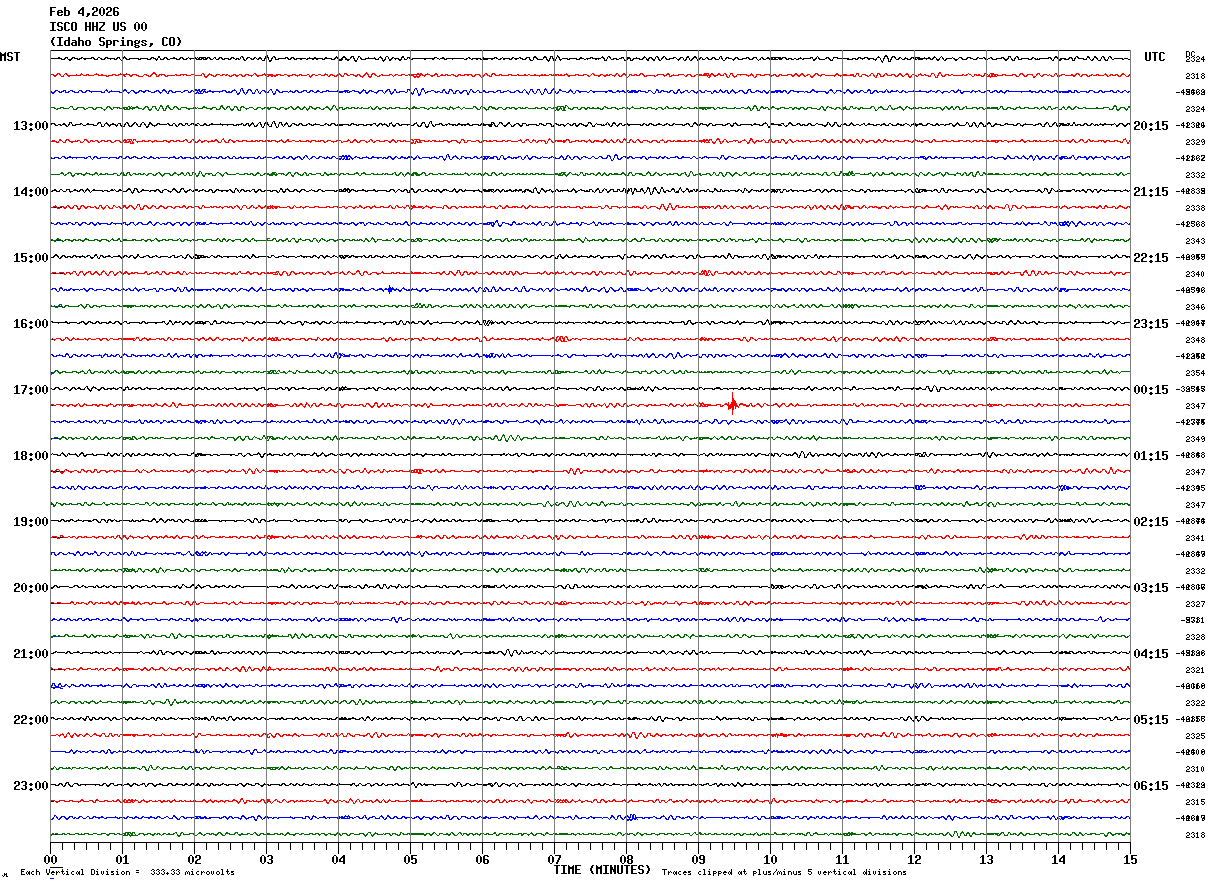Screen dimensions: 1210x886
Task: Click the 20:00 MST row label
Action: pyautogui.click(x=30, y=587)
